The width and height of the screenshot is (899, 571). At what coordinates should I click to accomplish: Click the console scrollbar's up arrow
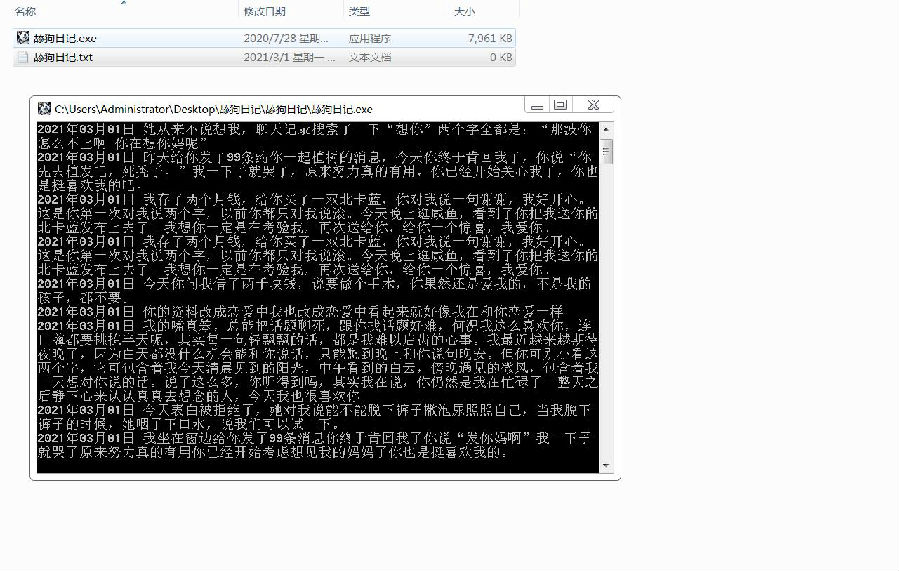coord(606,130)
